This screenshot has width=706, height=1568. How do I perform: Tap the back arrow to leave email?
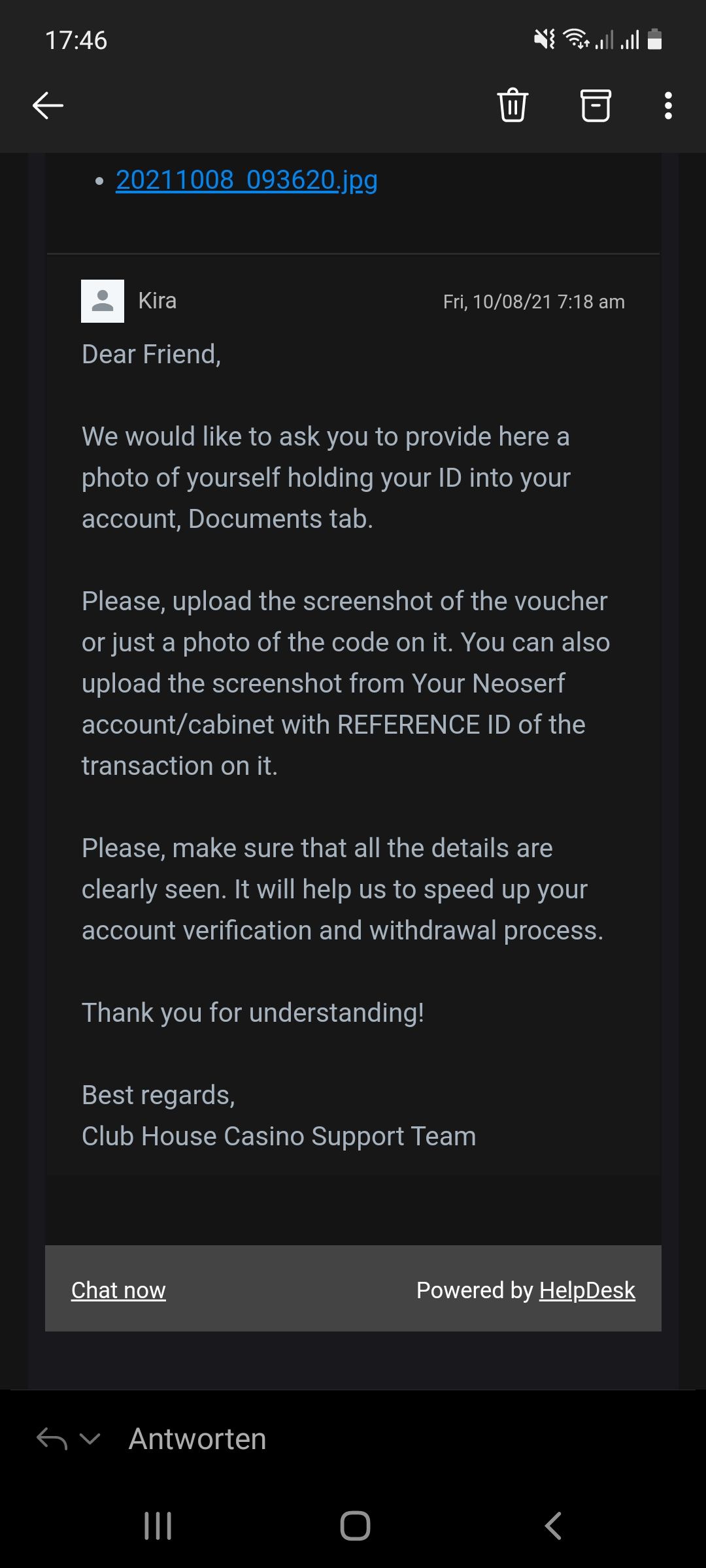click(48, 105)
